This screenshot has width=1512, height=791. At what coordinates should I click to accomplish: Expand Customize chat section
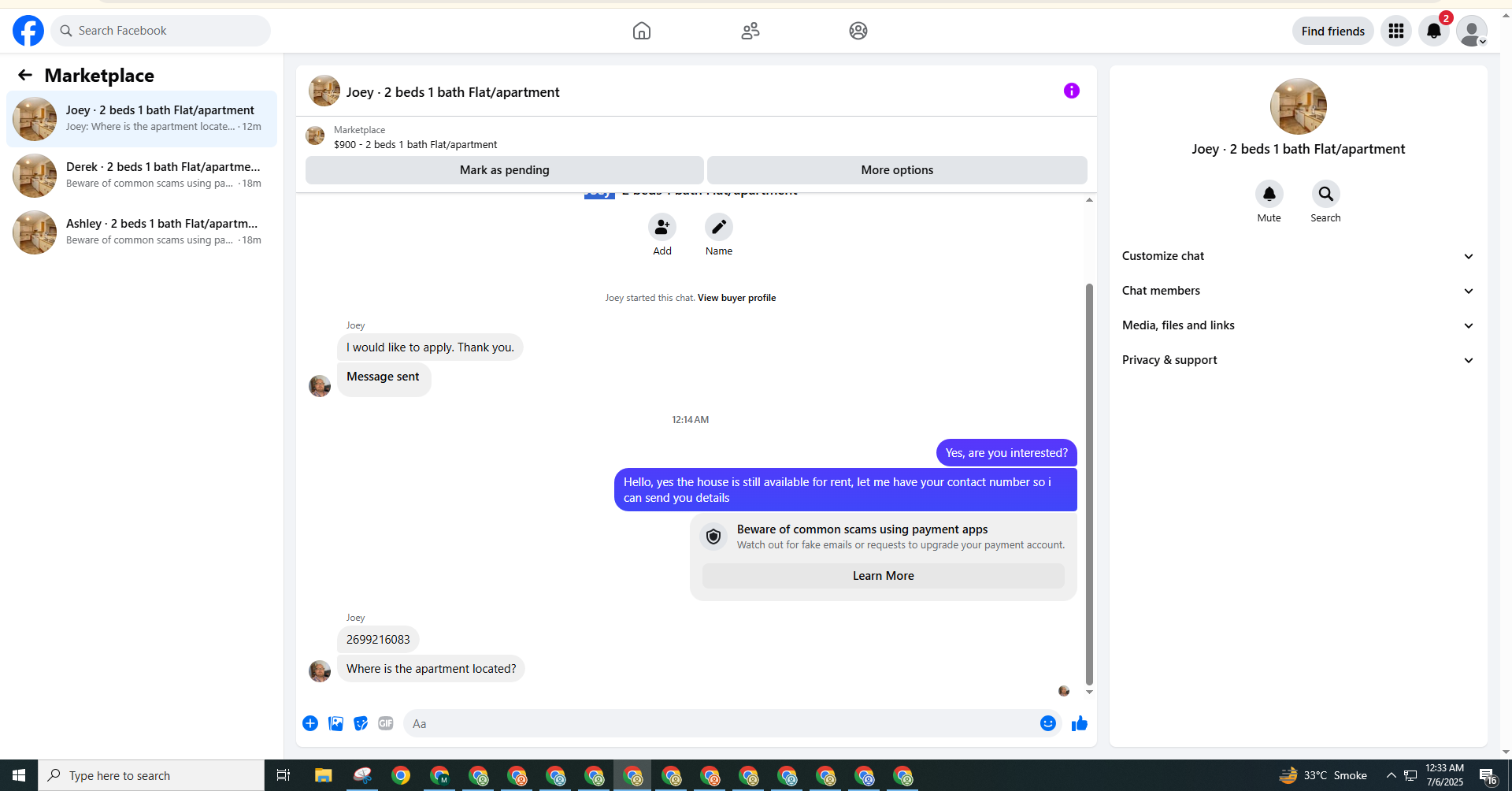[1299, 256]
